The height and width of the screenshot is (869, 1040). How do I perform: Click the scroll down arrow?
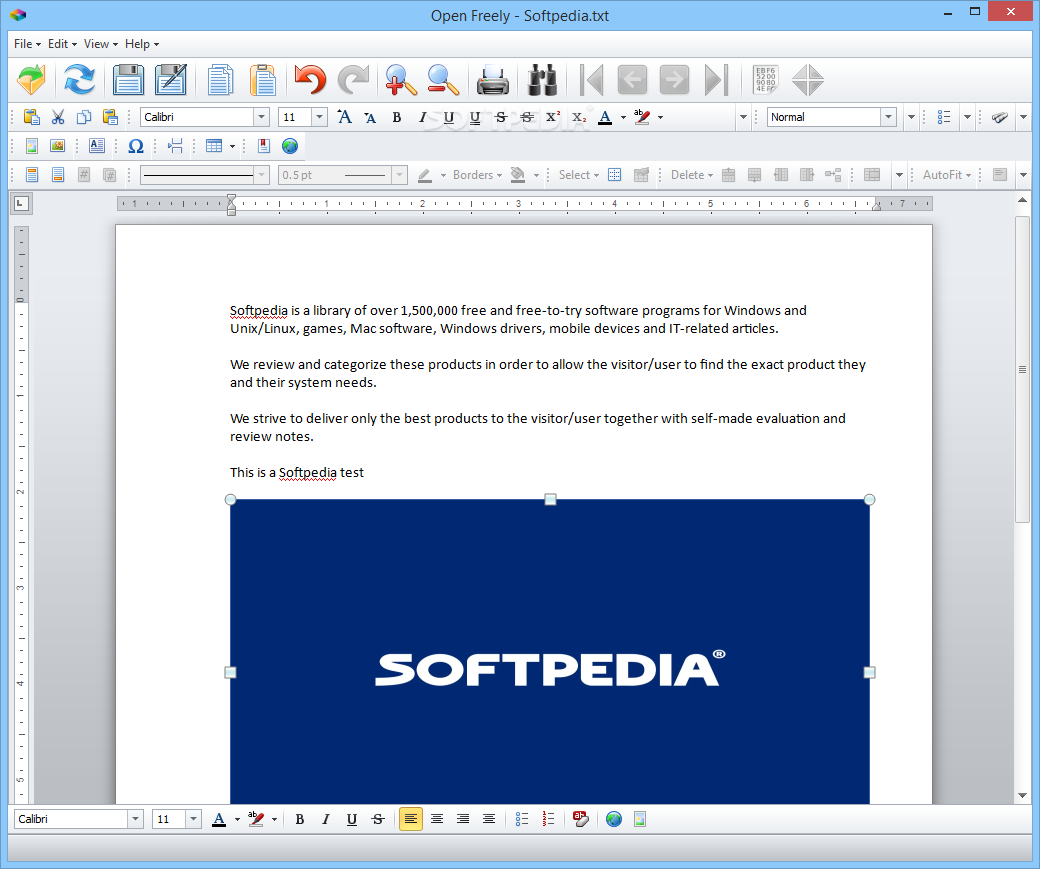coord(1022,795)
